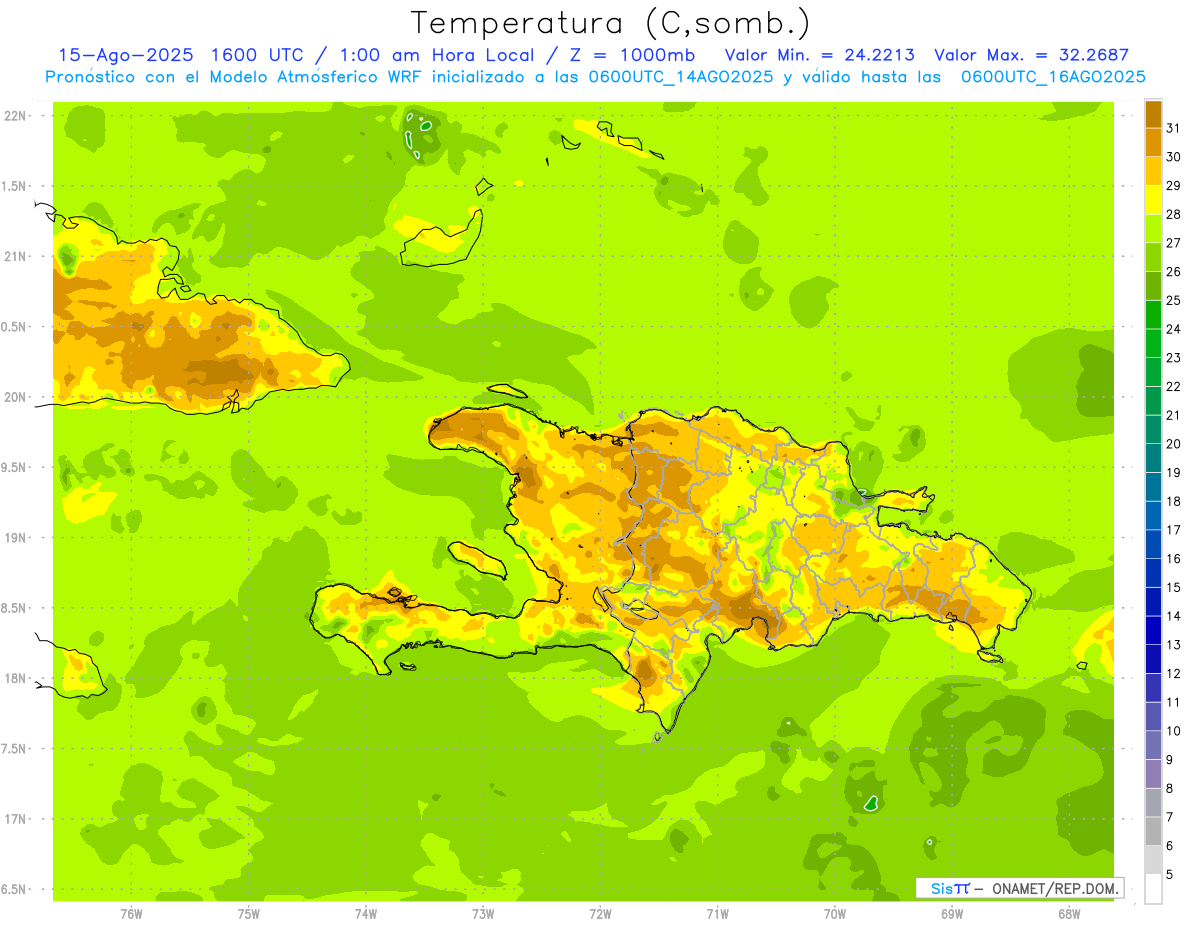Click latitude label "20N"
This screenshot has height=927, width=1200.
tap(15, 398)
